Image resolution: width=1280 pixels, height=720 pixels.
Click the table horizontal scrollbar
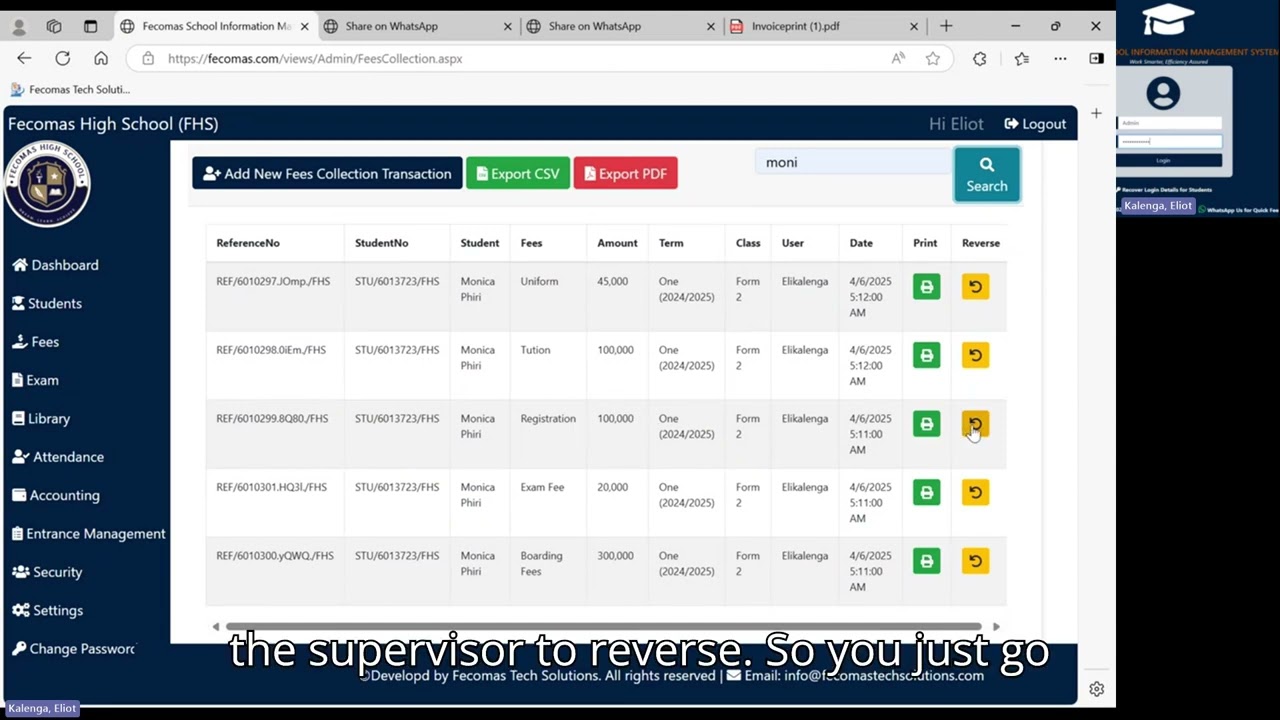pos(605,627)
